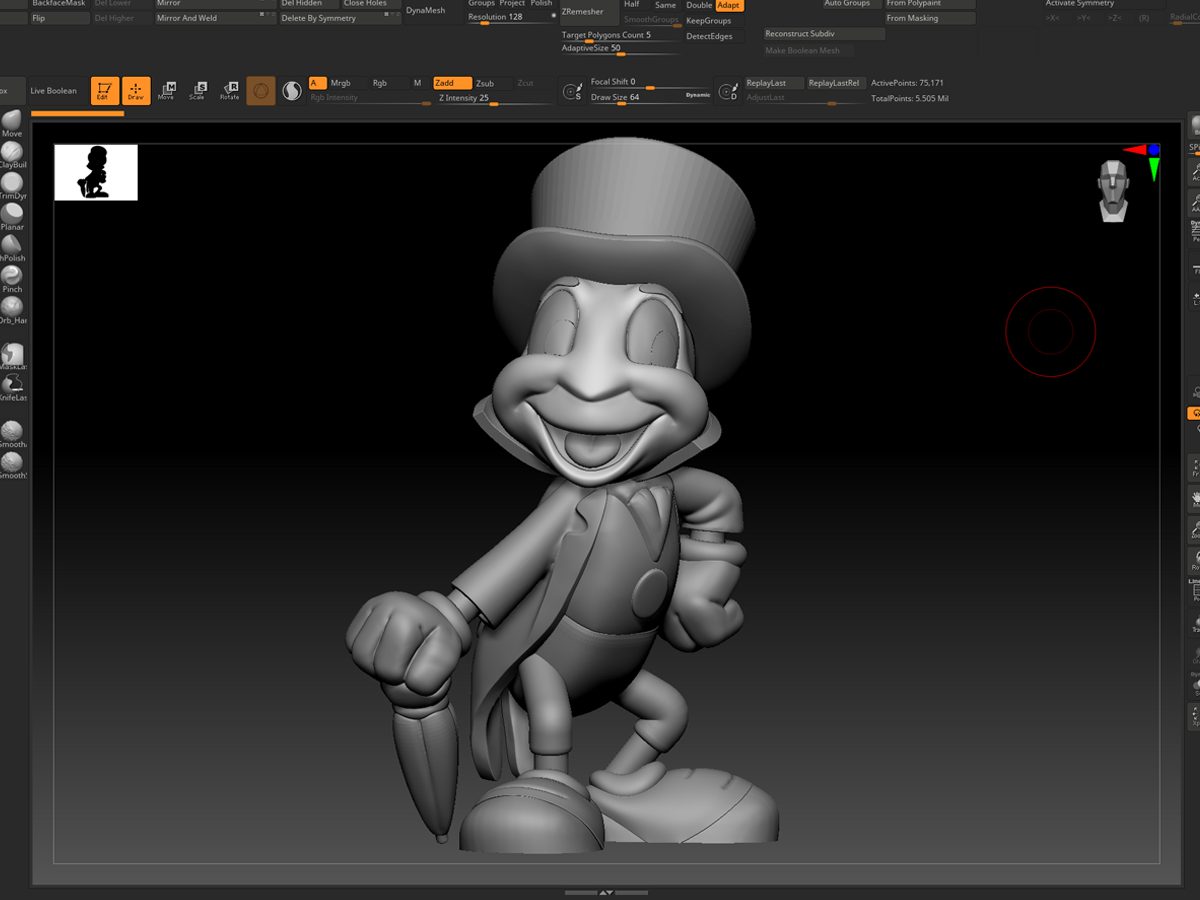Screen dimensions: 1200x900
Task: Toggle Zadd mode
Action: [452, 83]
